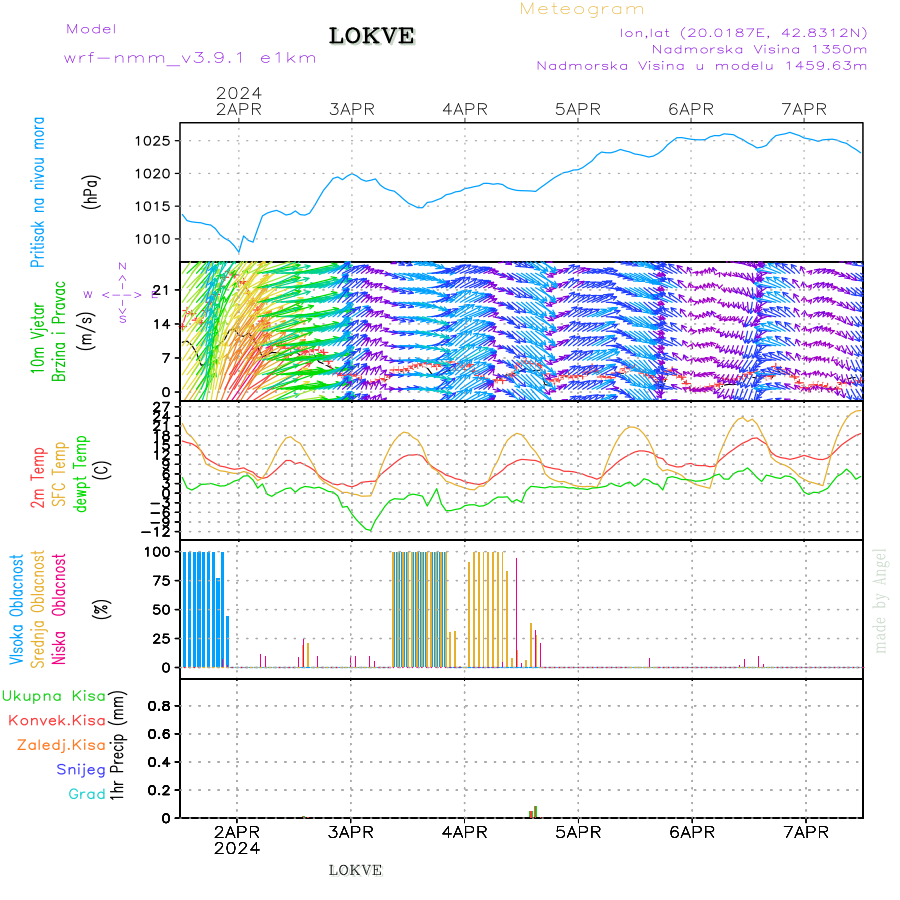This screenshot has height=900, width=900.
Task: Click the orange "Zaledj.Kisa" legend label
Action: pos(61,746)
